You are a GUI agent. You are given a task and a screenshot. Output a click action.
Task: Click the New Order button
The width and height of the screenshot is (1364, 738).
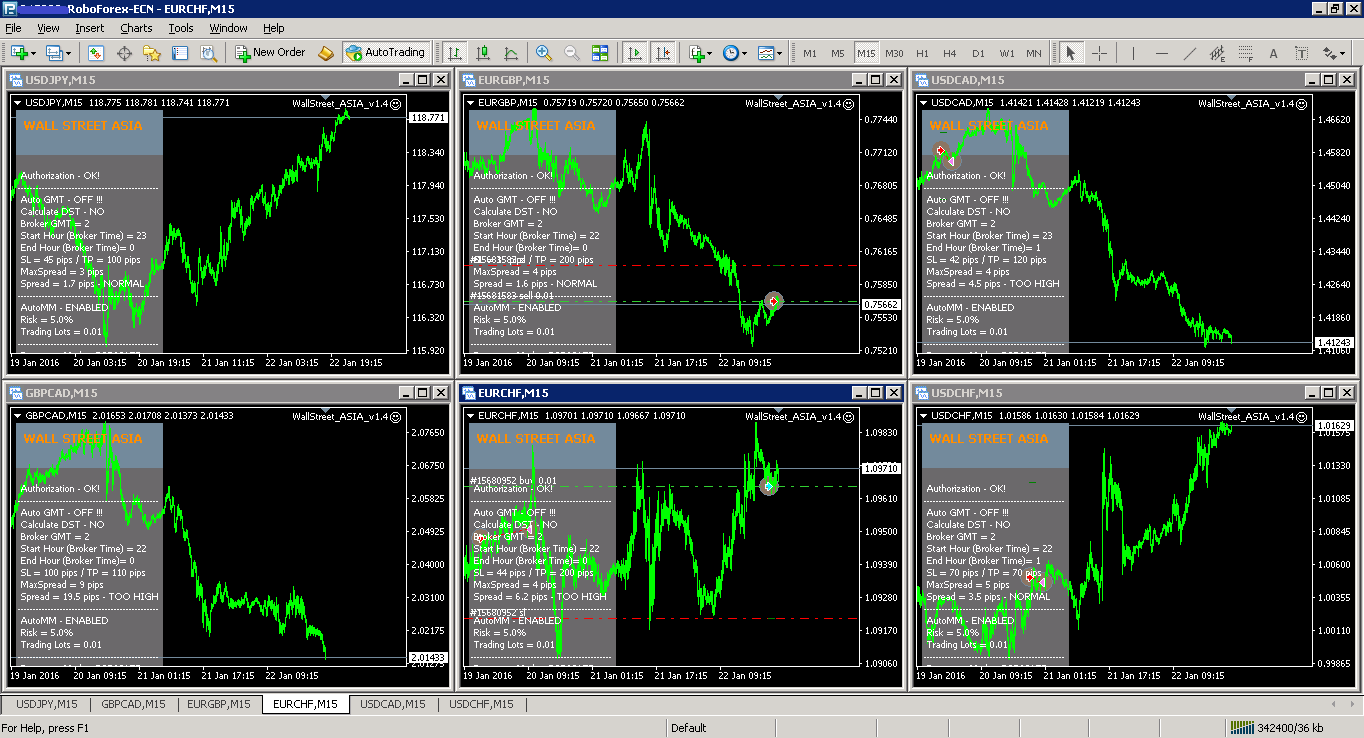(x=270, y=53)
